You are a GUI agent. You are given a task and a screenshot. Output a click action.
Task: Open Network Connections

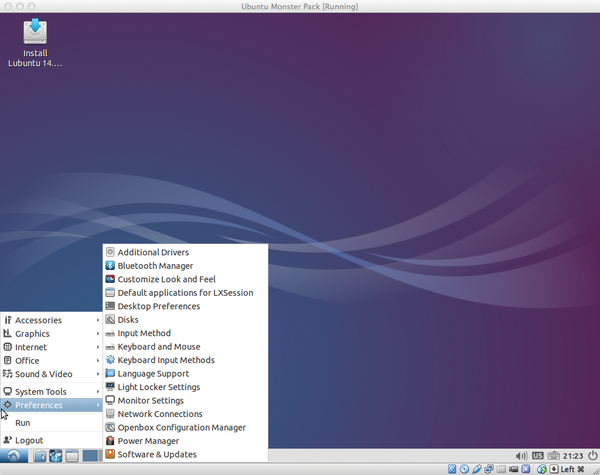click(x=185, y=414)
